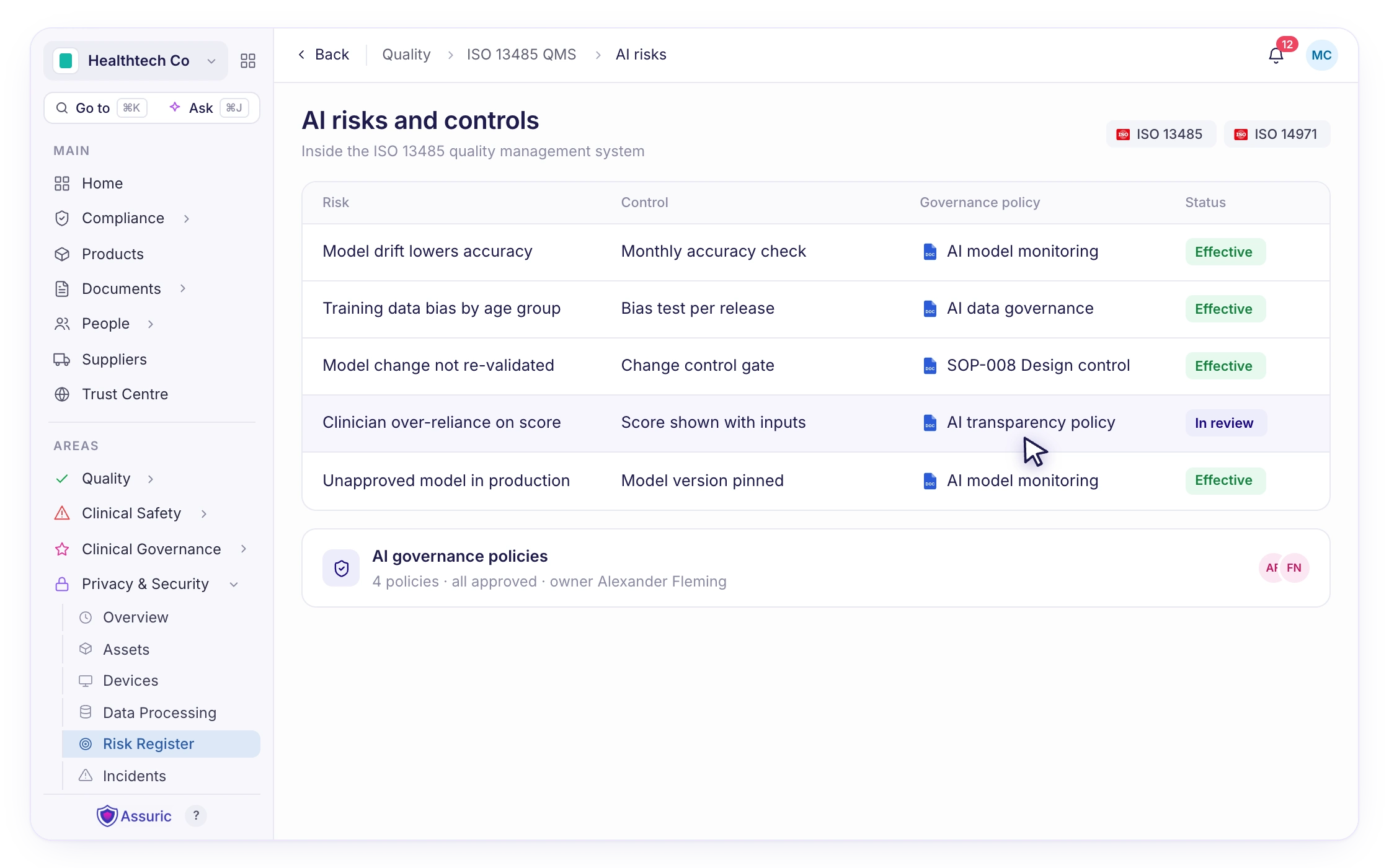The image size is (1389, 868).
Task: Click the document icon for SOP-008 Design control
Action: coord(930,366)
